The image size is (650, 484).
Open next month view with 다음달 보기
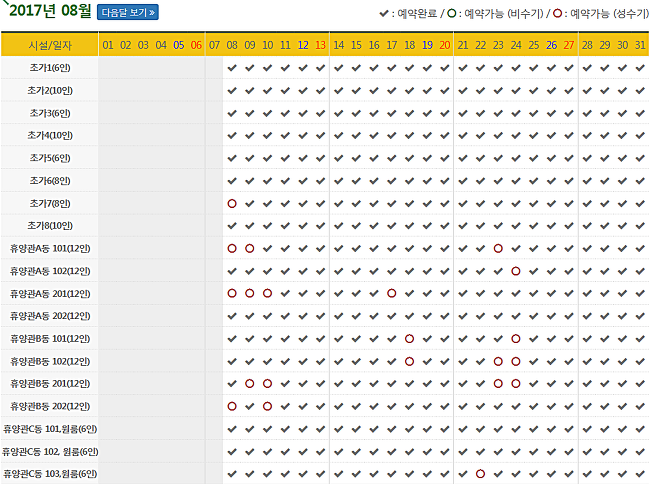[128, 12]
